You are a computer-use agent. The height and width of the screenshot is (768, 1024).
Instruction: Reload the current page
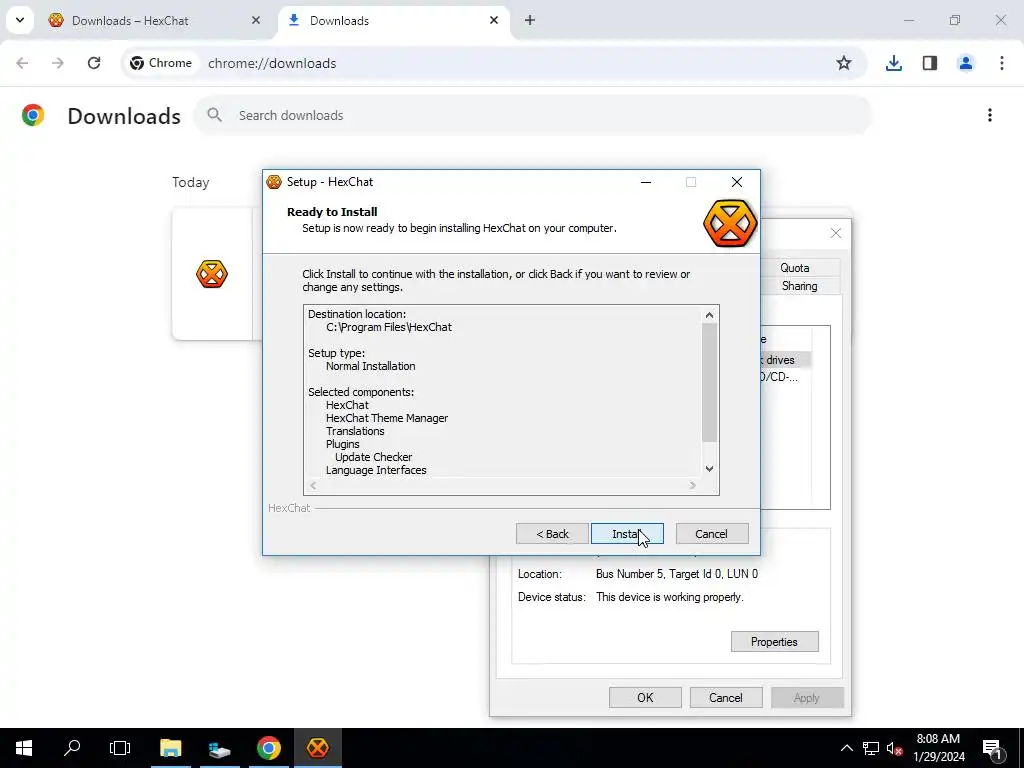pos(94,63)
